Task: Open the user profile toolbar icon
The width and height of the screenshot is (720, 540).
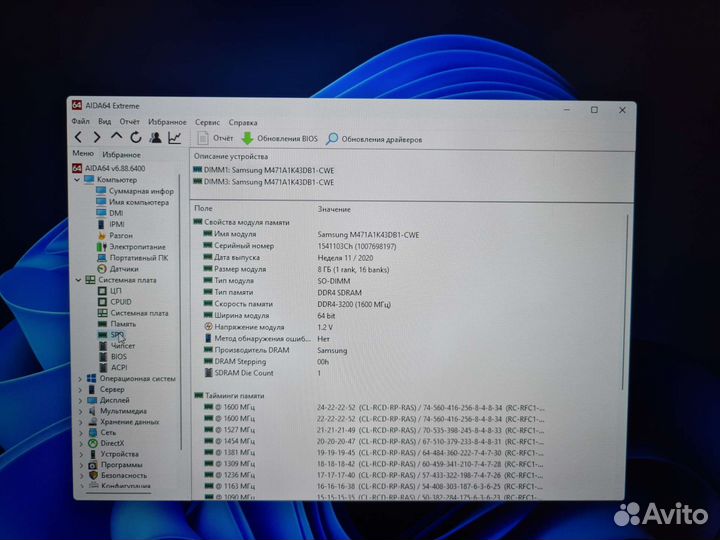Action: click(155, 137)
